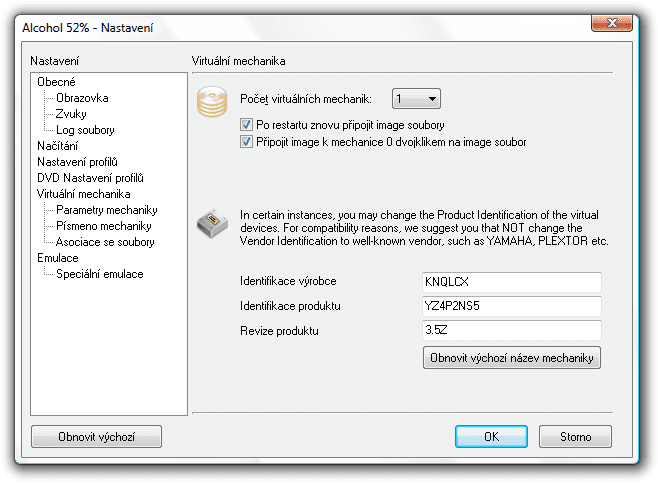658x483 pixels.
Task: Open 'Asociace se soubory' settings page
Action: coord(105,242)
